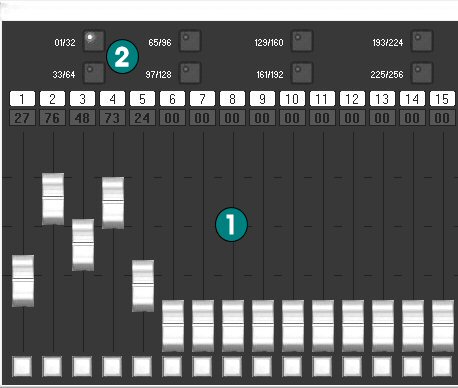Viewport: 458px width, 388px height.
Task: Click the channel 7 fader knob
Action: (x=203, y=326)
